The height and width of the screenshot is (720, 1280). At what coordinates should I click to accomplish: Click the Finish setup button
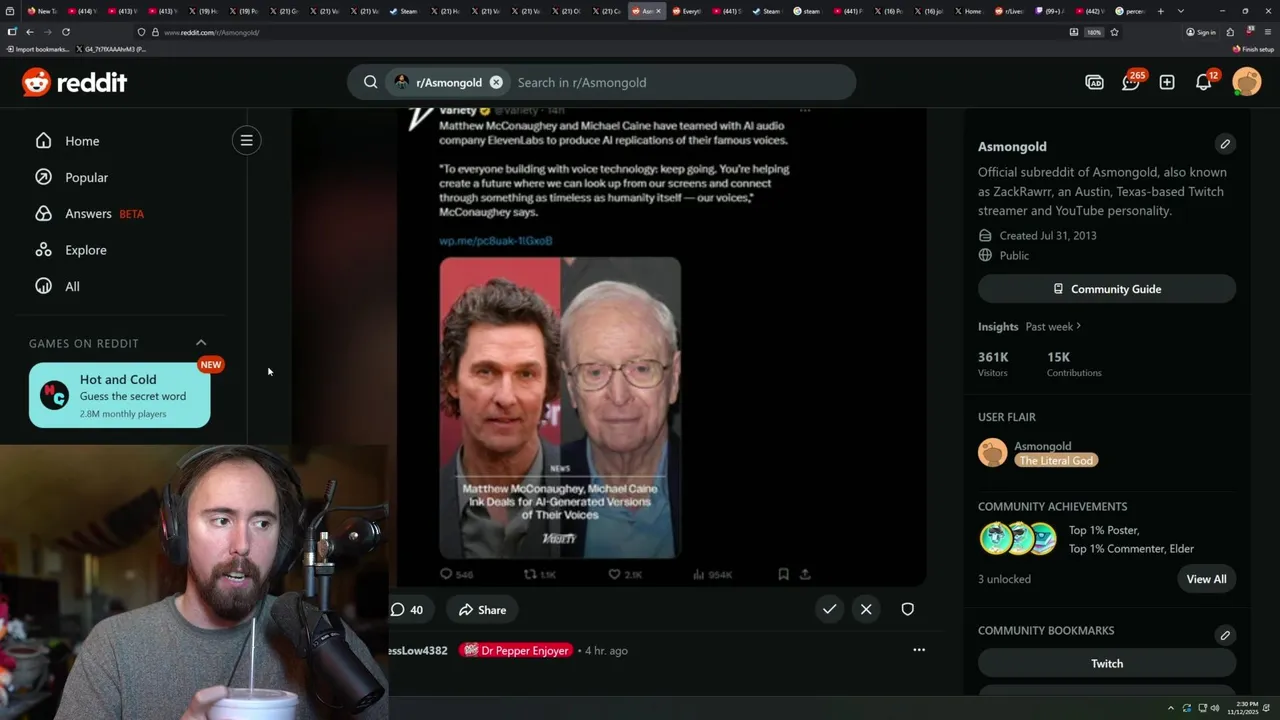click(x=1254, y=49)
